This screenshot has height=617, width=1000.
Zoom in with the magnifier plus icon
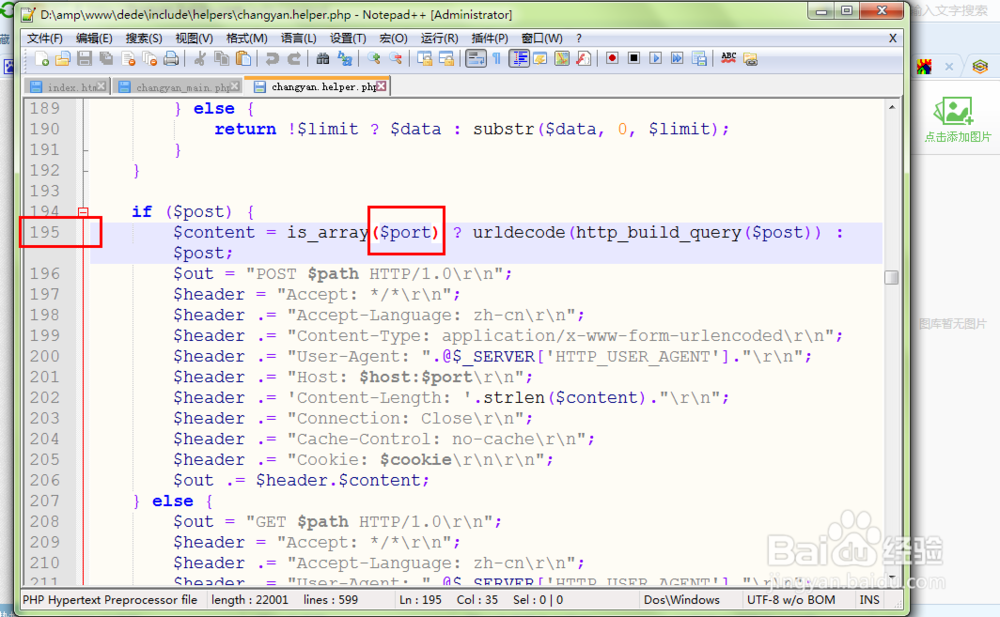(374, 59)
